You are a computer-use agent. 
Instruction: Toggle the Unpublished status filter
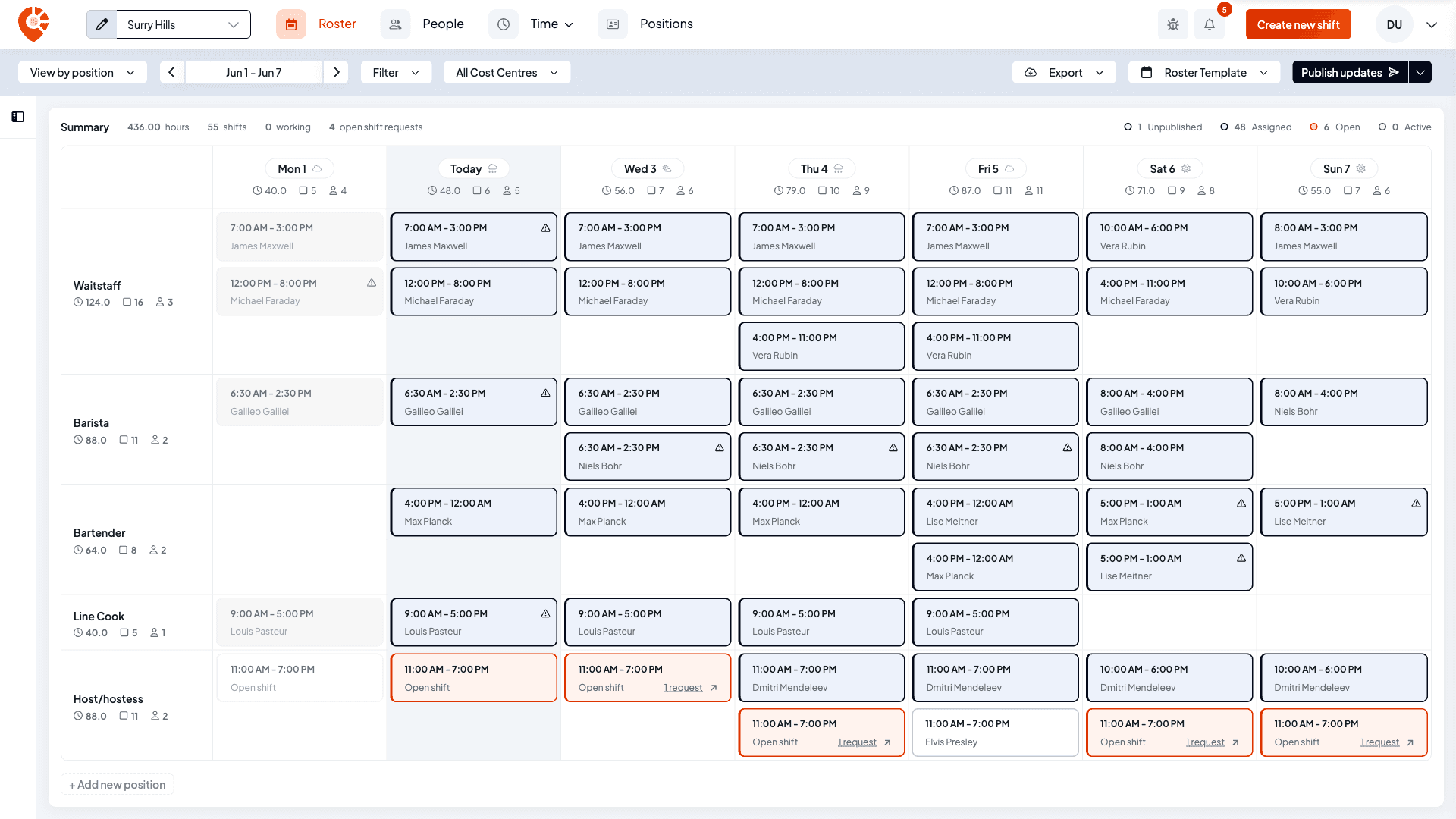pos(1163,127)
